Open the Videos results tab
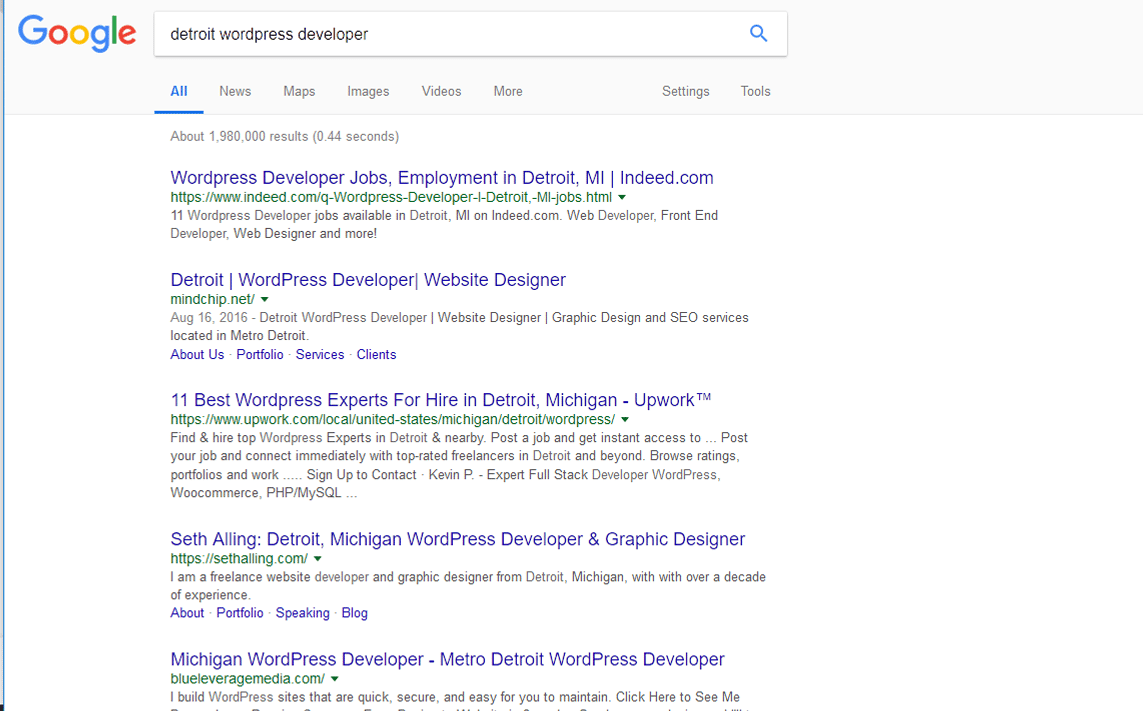 (x=441, y=91)
